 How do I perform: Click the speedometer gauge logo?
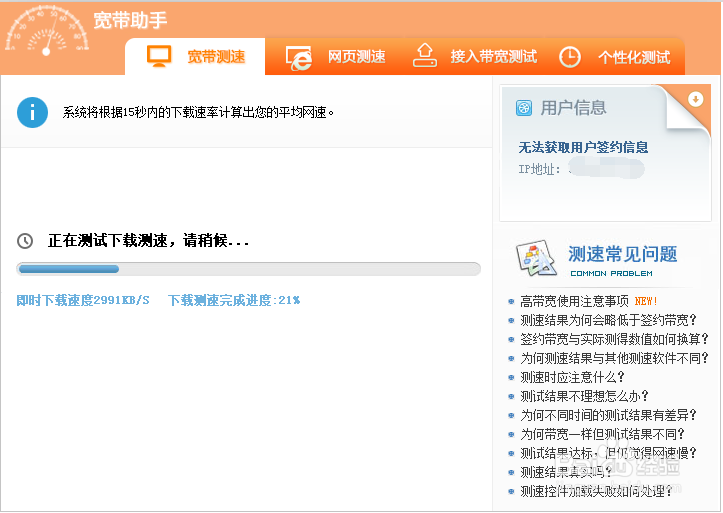pos(46,30)
